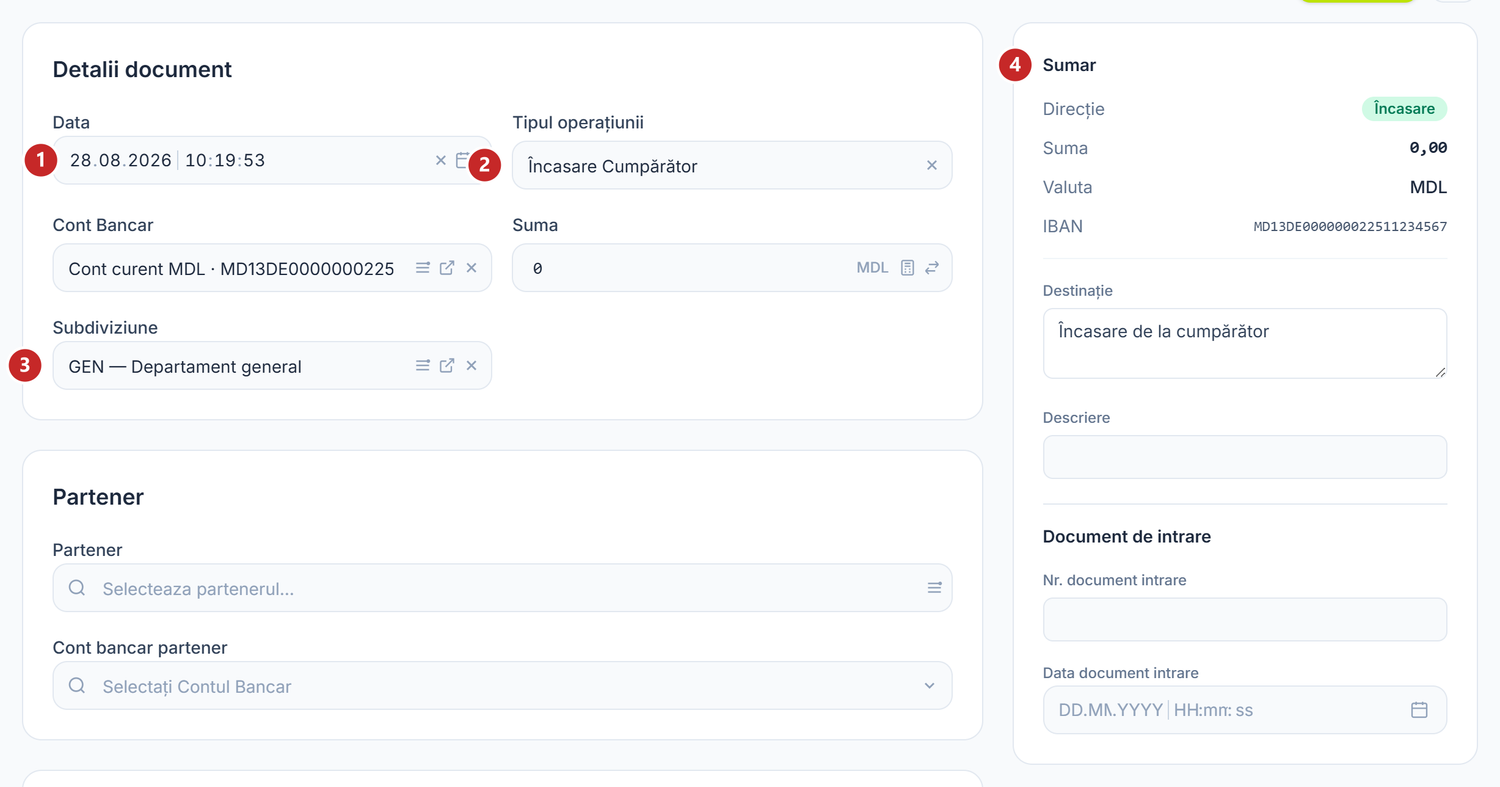Focus the empty Descriere field
The width and height of the screenshot is (1500, 787).
click(x=1245, y=457)
